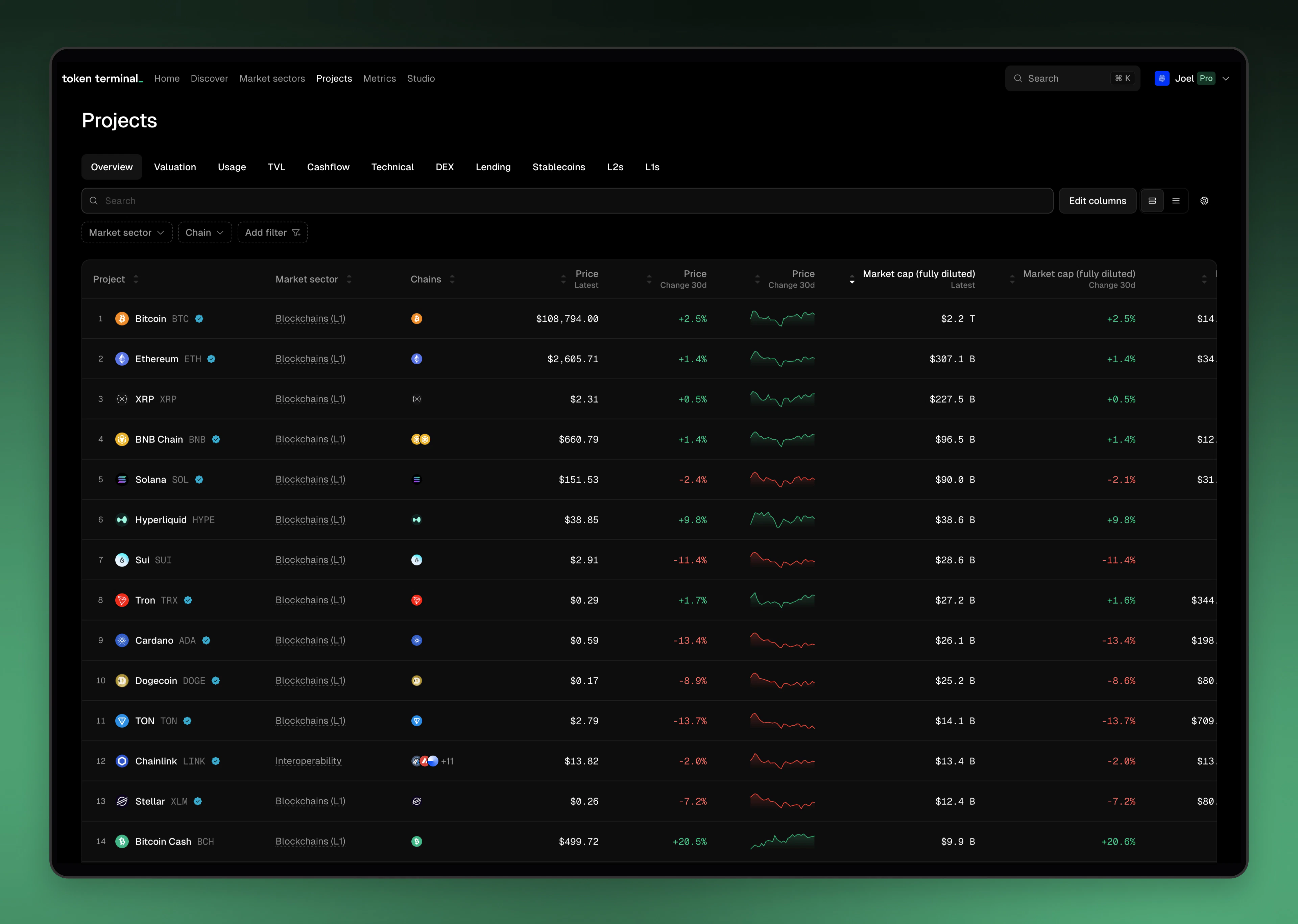Click the Bitcoin project logo

coord(122,319)
